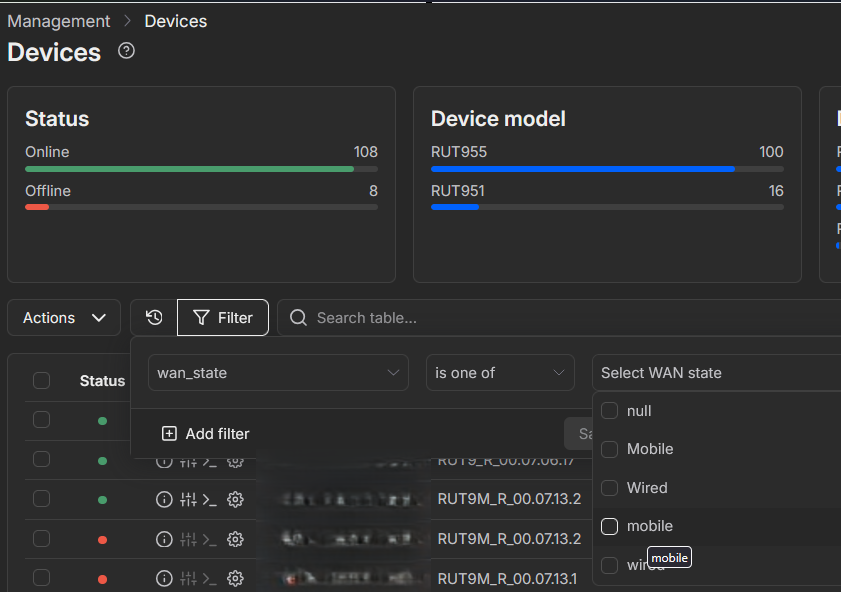Open info icon for online RUT9M_R_00.07.13.2 row
This screenshot has height=592, width=841.
pos(164,499)
